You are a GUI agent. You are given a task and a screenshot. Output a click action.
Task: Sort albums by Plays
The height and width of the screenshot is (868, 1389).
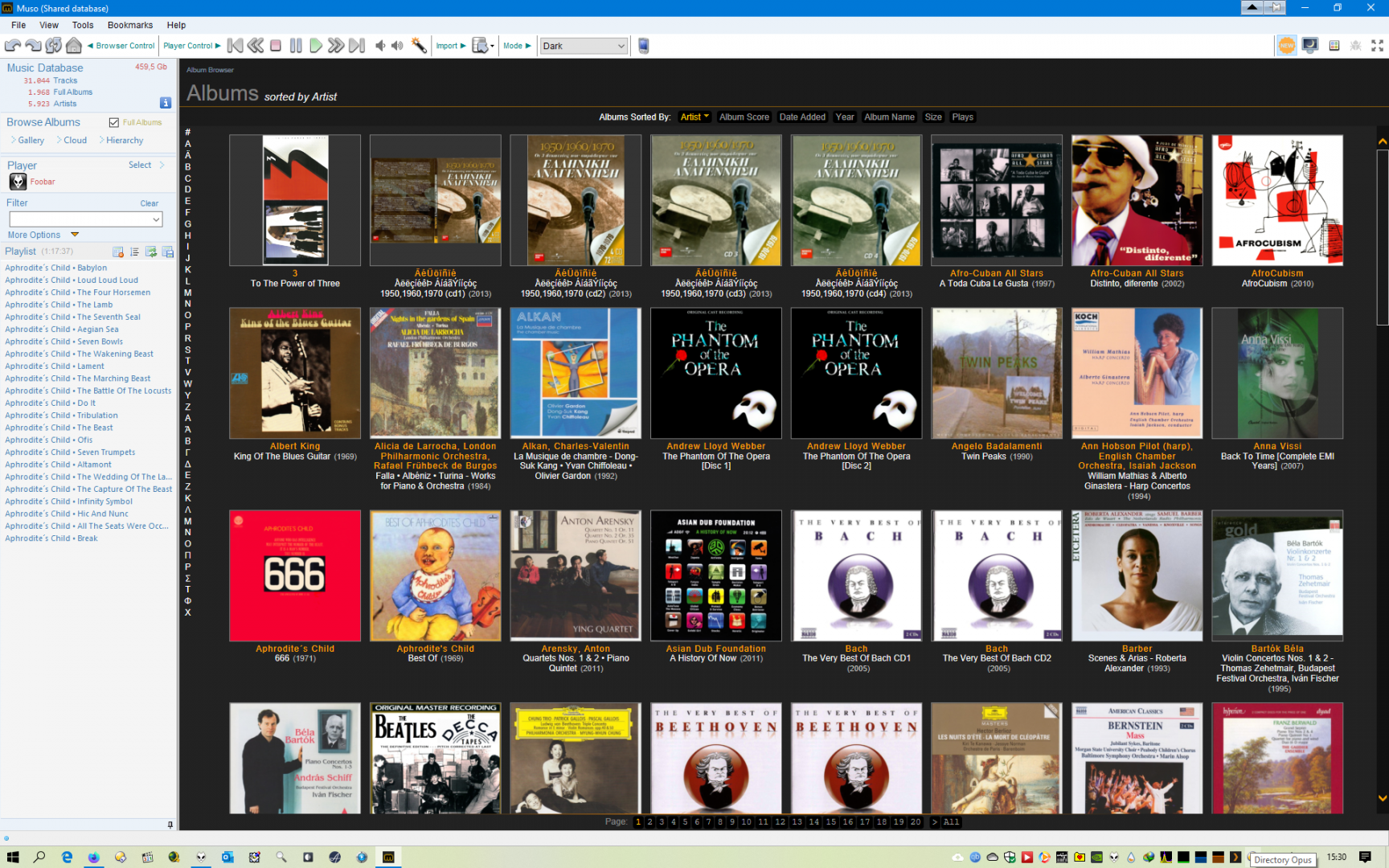pyautogui.click(x=962, y=117)
